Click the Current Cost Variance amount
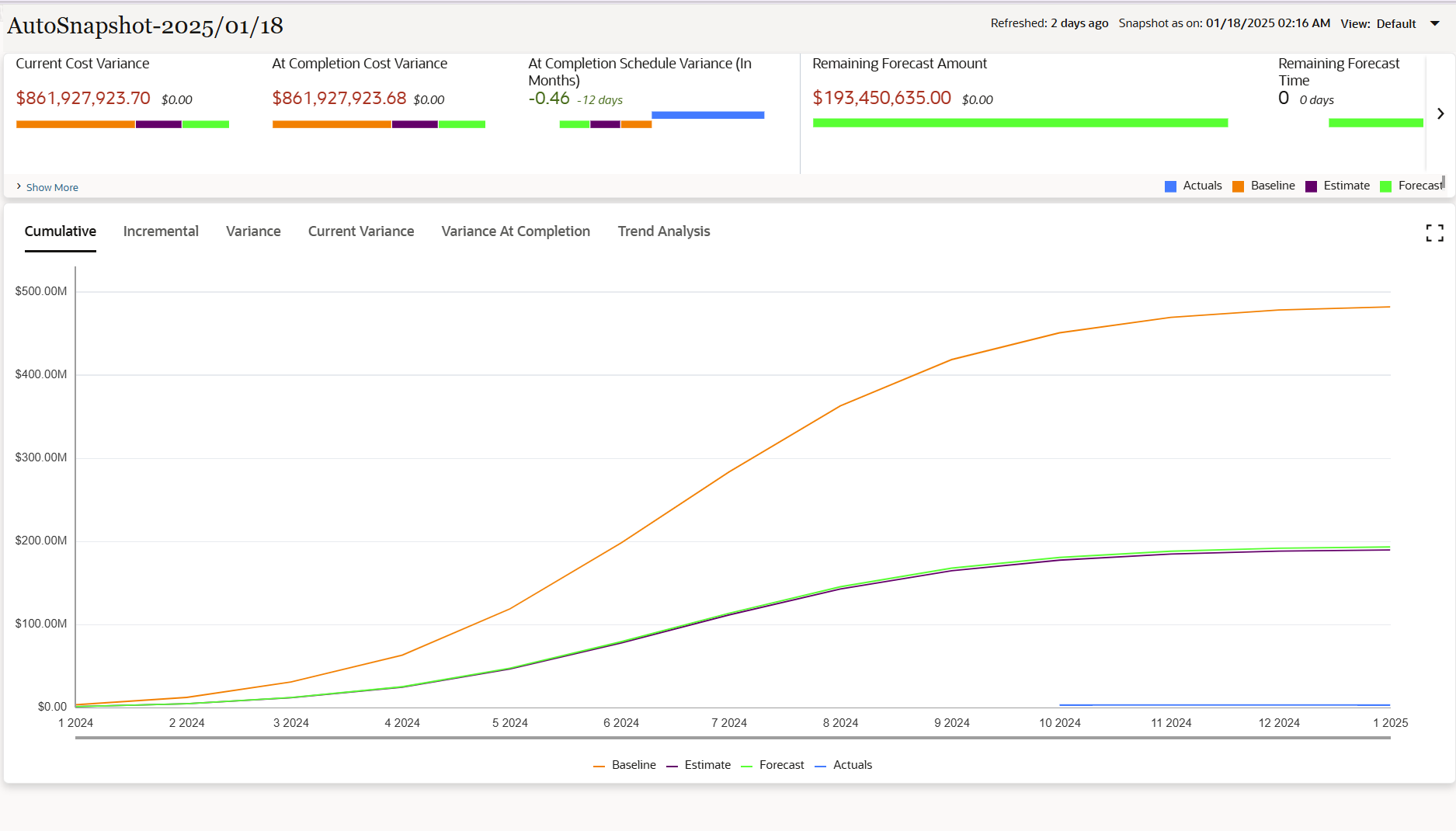 click(83, 99)
